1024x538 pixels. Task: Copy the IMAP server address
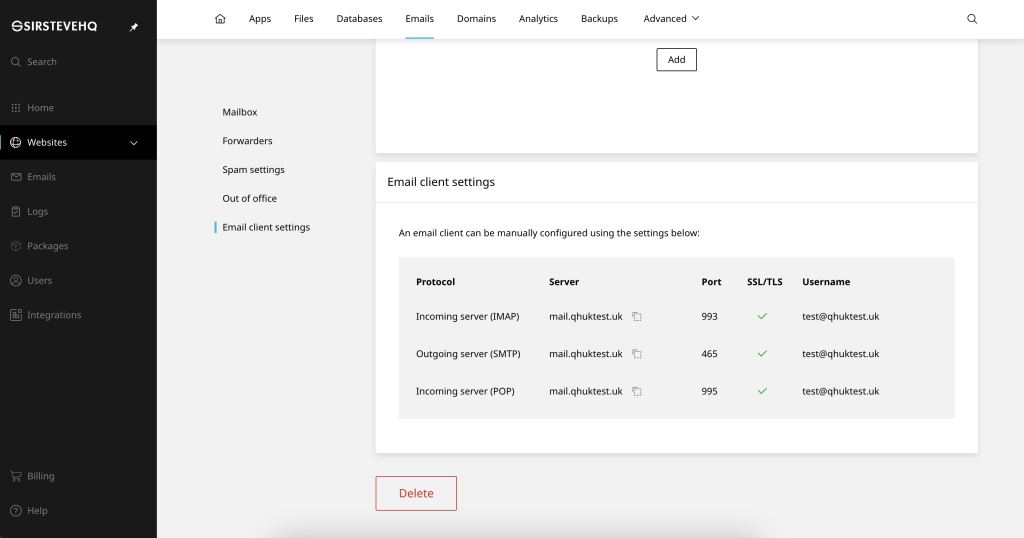point(637,317)
